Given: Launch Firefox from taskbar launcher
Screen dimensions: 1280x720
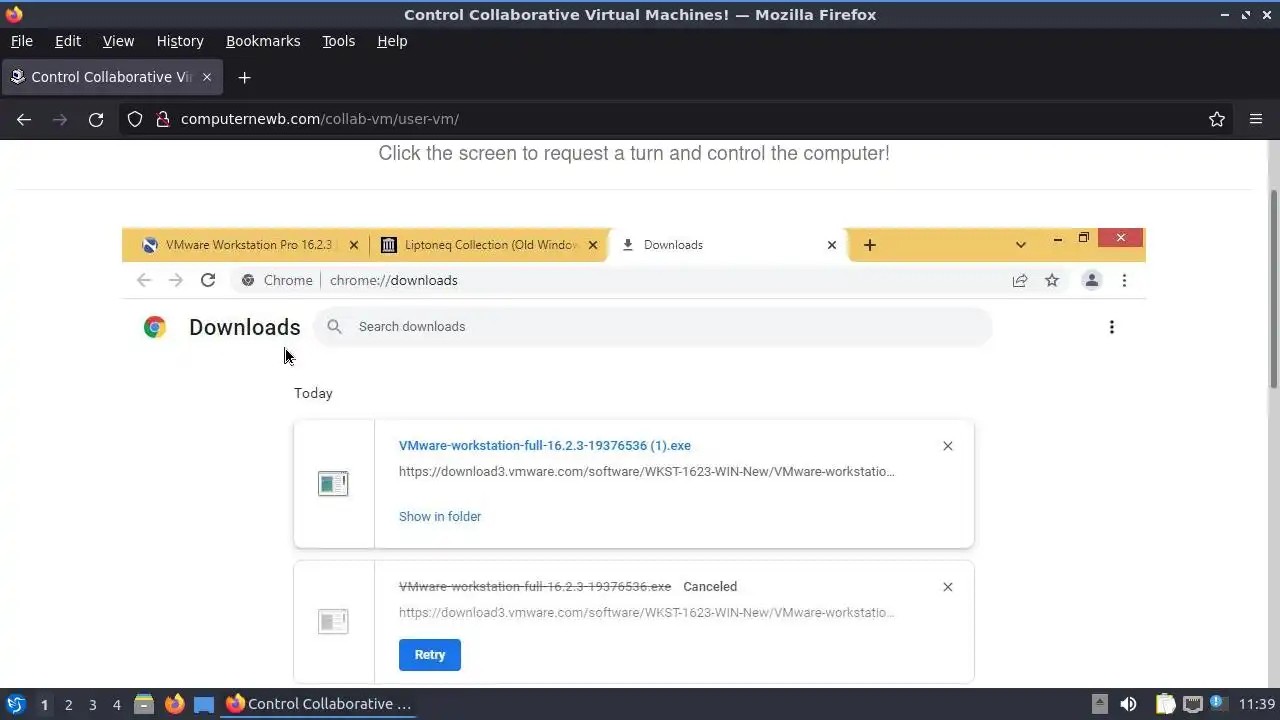Looking at the screenshot, I should click(x=174, y=704).
